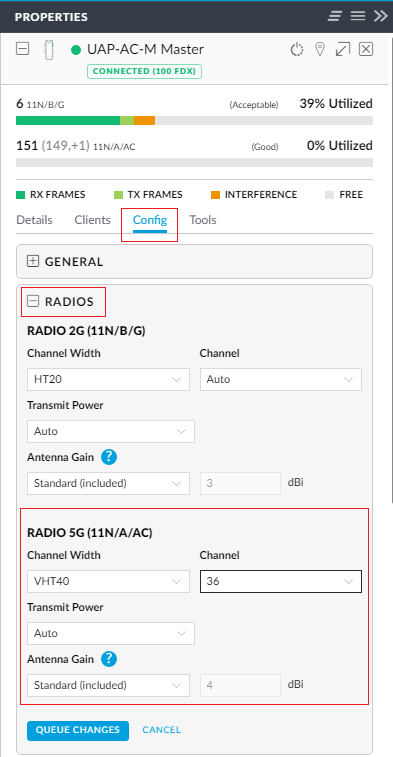Click the left-aligned list view icon in header
393x757 pixels.
[x=335, y=16]
